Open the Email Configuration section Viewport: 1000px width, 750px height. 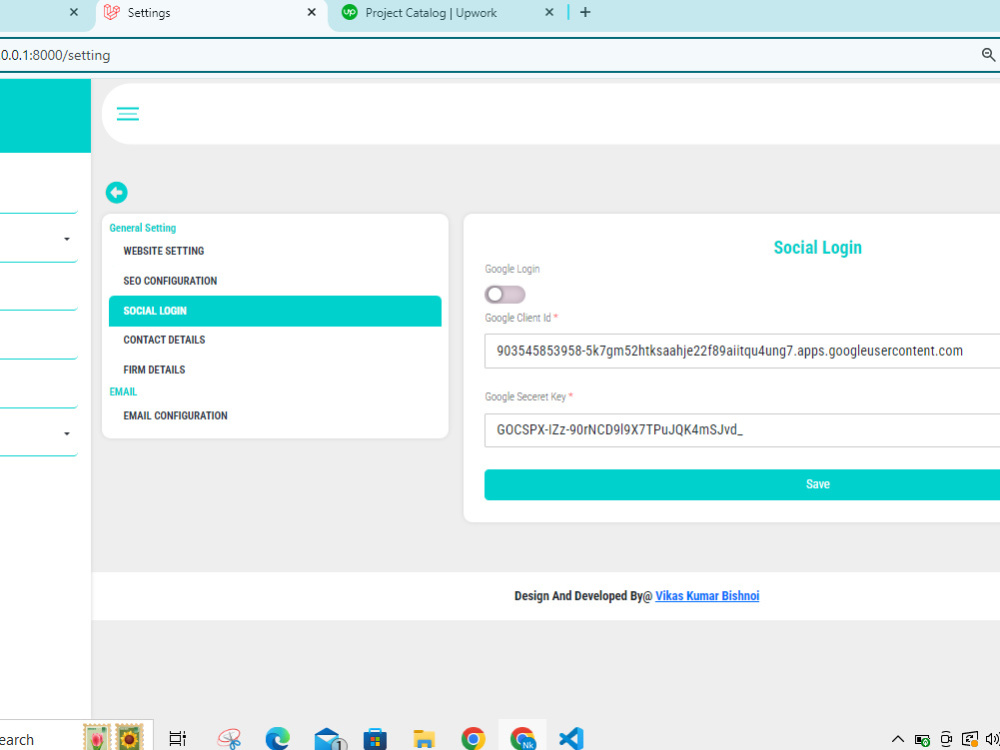click(175, 416)
